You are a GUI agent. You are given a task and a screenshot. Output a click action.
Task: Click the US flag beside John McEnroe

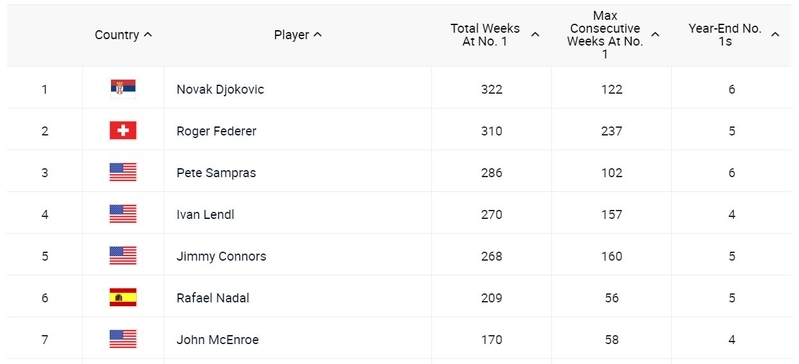[123, 339]
